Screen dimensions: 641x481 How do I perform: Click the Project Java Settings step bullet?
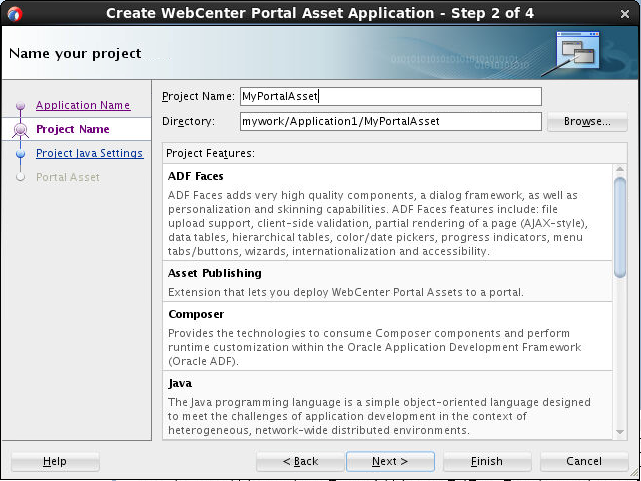[20, 154]
